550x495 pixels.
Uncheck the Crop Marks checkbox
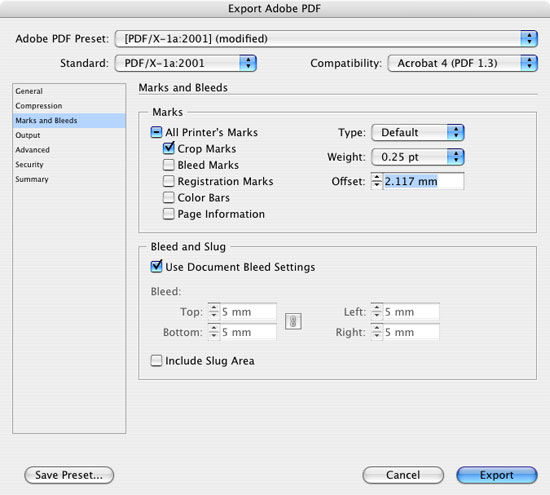pos(169,148)
